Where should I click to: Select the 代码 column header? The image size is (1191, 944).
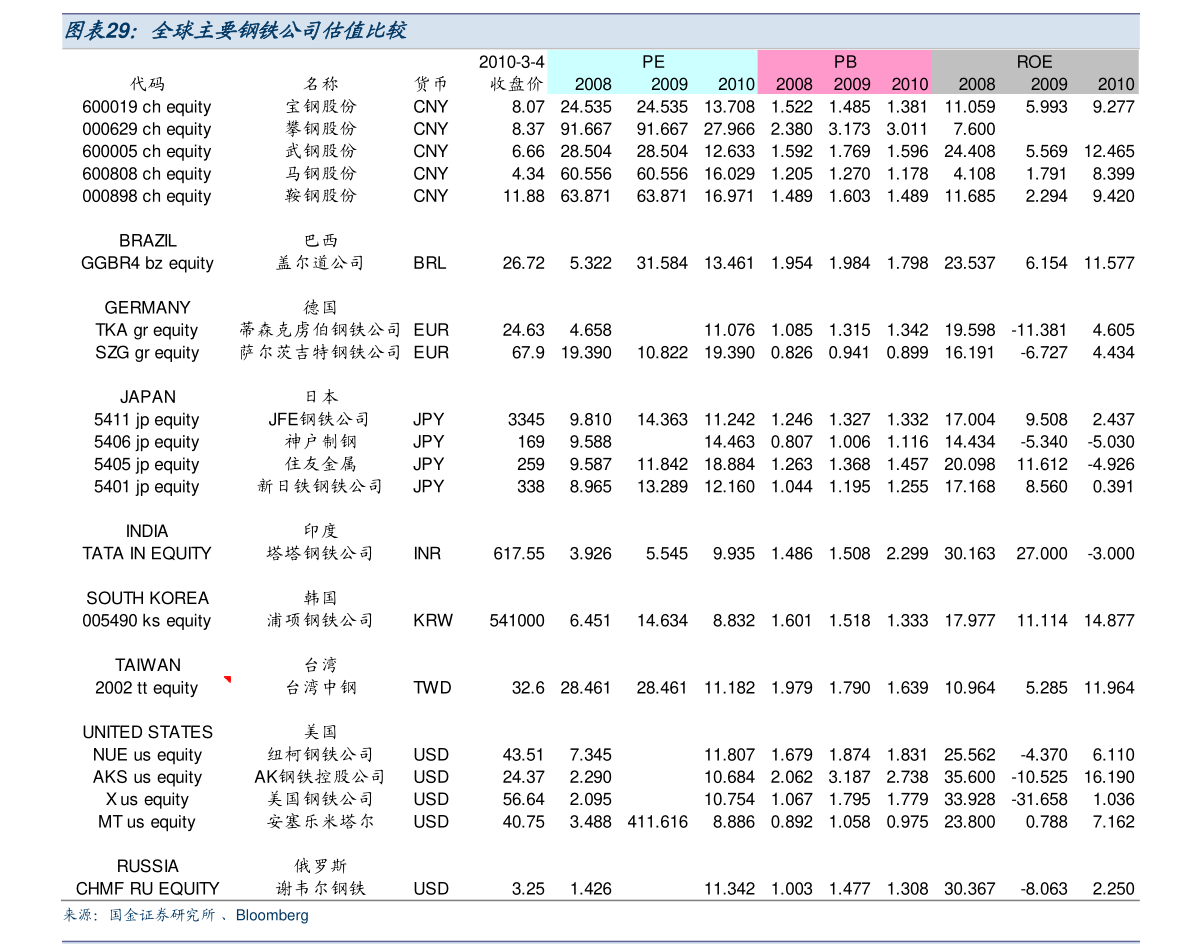147,84
